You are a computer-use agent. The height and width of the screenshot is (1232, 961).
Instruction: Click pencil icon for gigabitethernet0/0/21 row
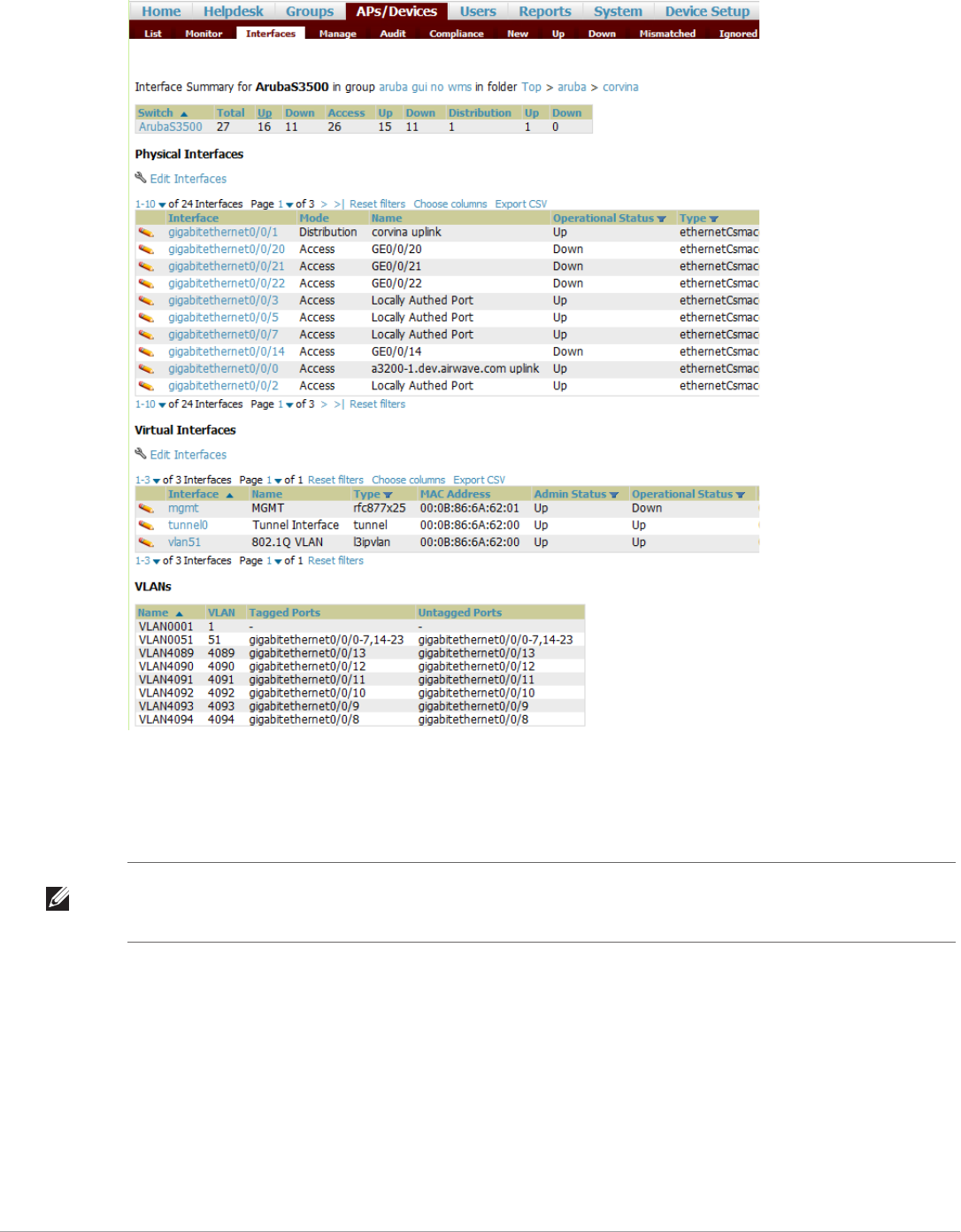(146, 266)
